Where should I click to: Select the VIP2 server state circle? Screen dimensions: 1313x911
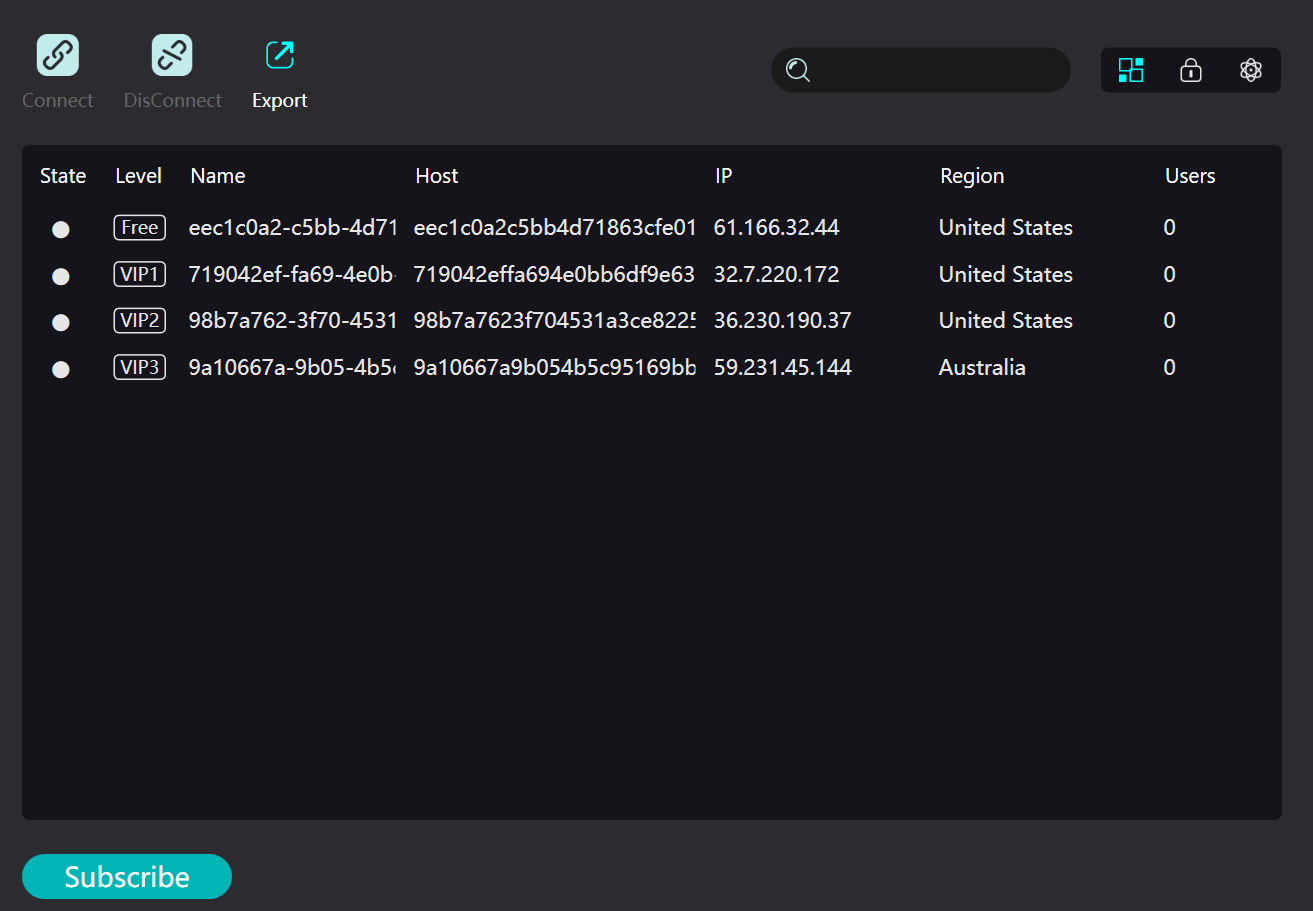pos(61,321)
